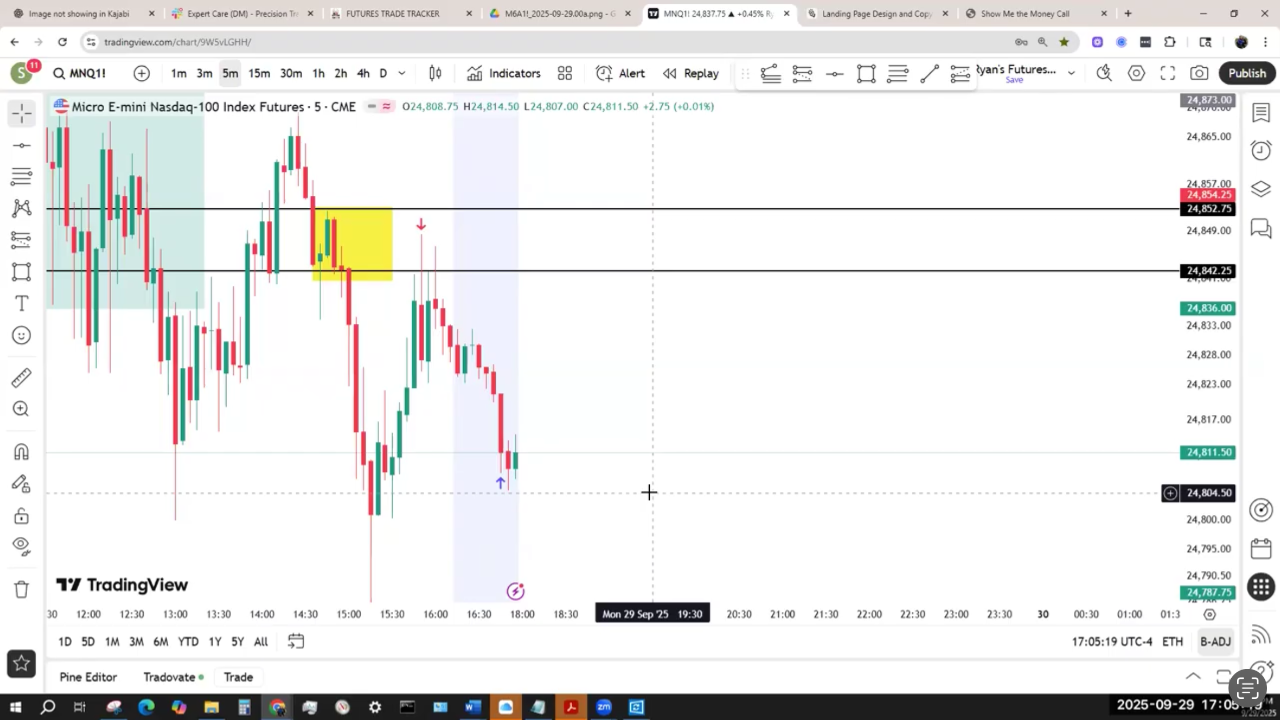
Task: Open the Fibonacci retracement tools
Action: coord(21,177)
